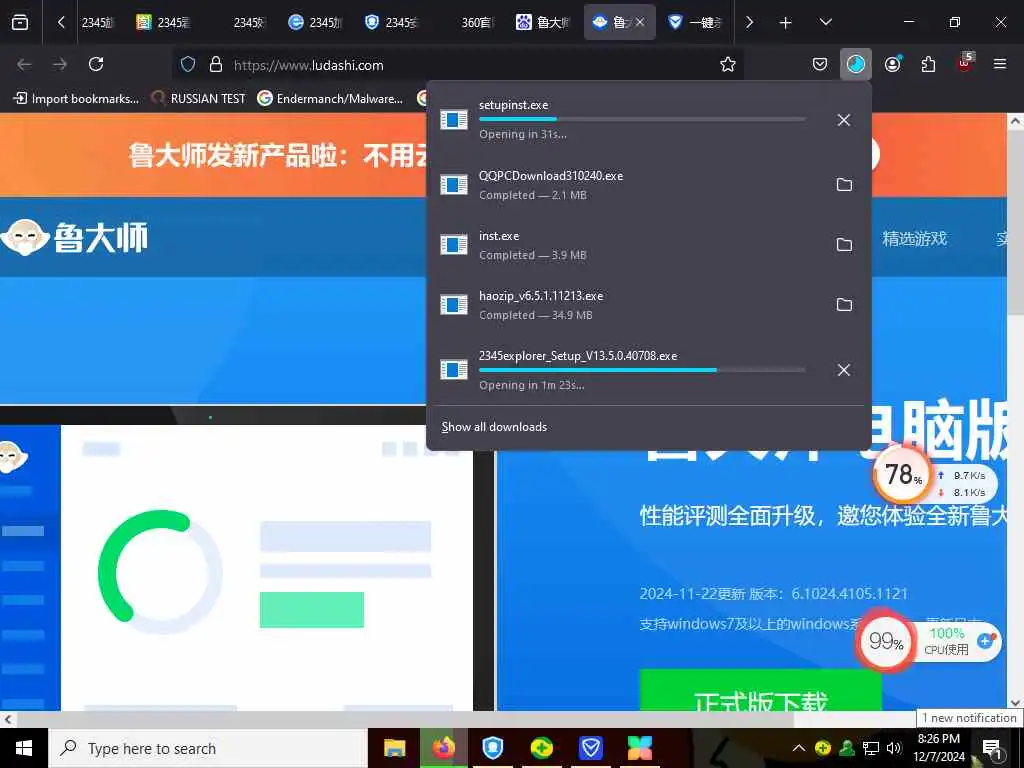Open Firefox View icon at tab bar start
The image size is (1024, 768).
coord(20,23)
